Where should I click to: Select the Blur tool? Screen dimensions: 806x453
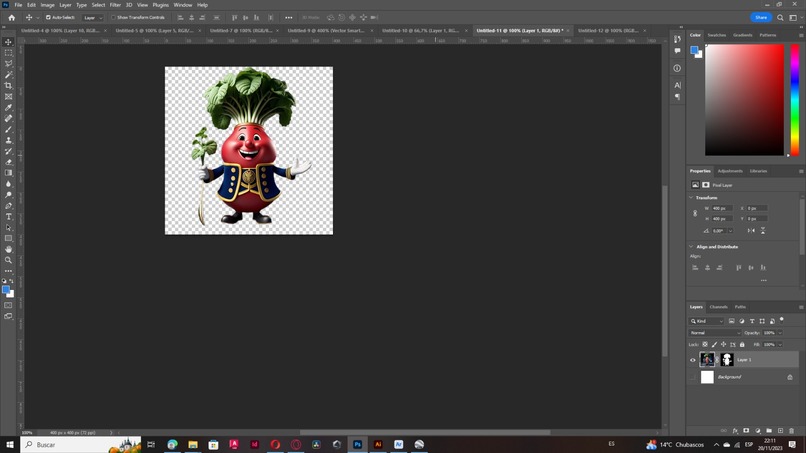point(8,184)
